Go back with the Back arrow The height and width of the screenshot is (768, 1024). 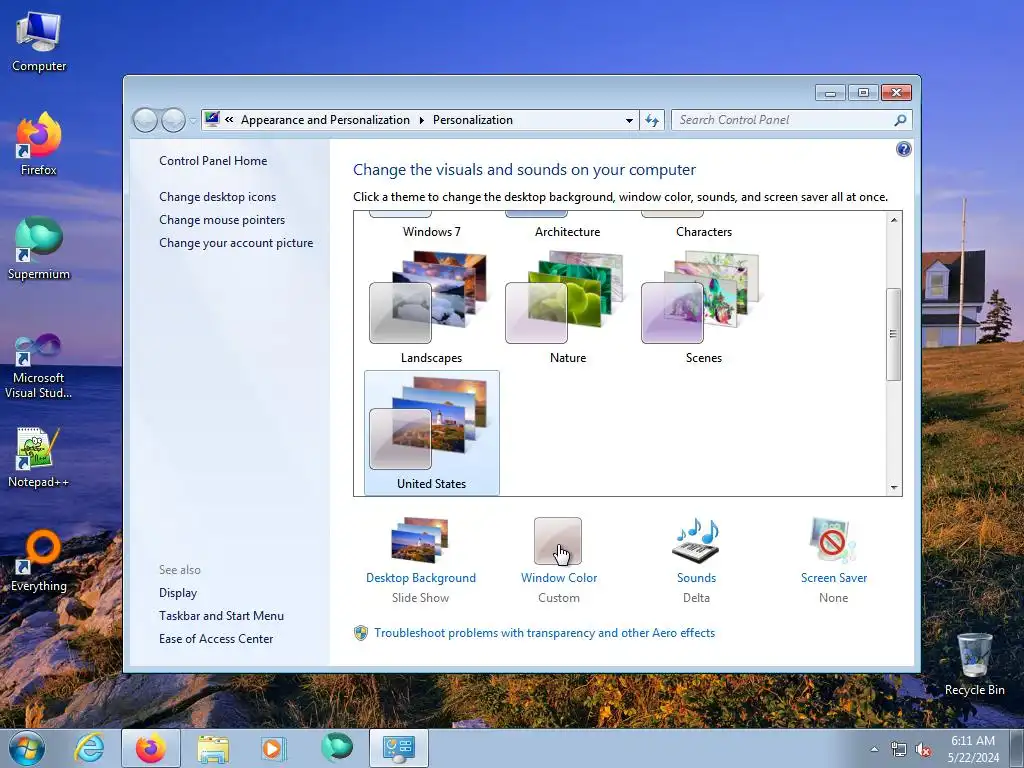click(x=145, y=120)
